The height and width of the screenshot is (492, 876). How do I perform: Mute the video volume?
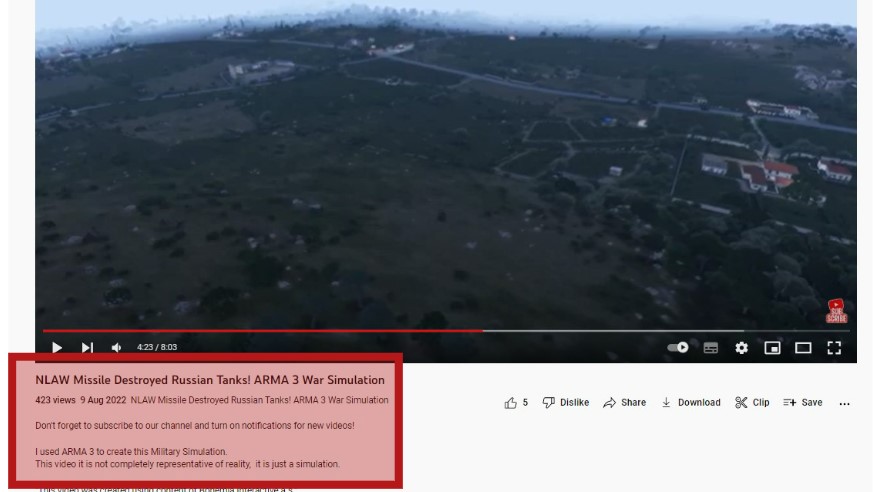[x=116, y=347]
